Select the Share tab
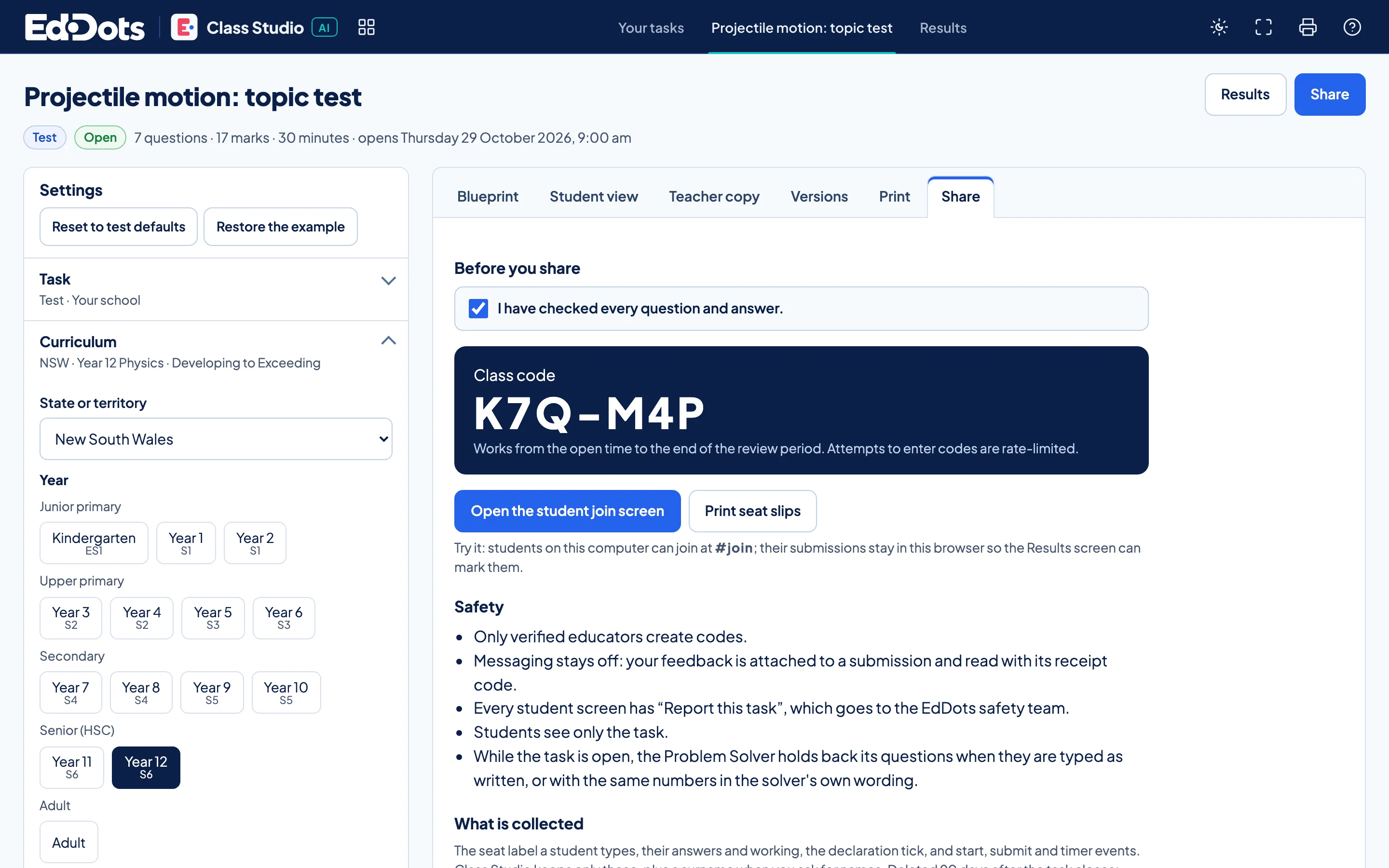The image size is (1389, 868). pos(960,197)
